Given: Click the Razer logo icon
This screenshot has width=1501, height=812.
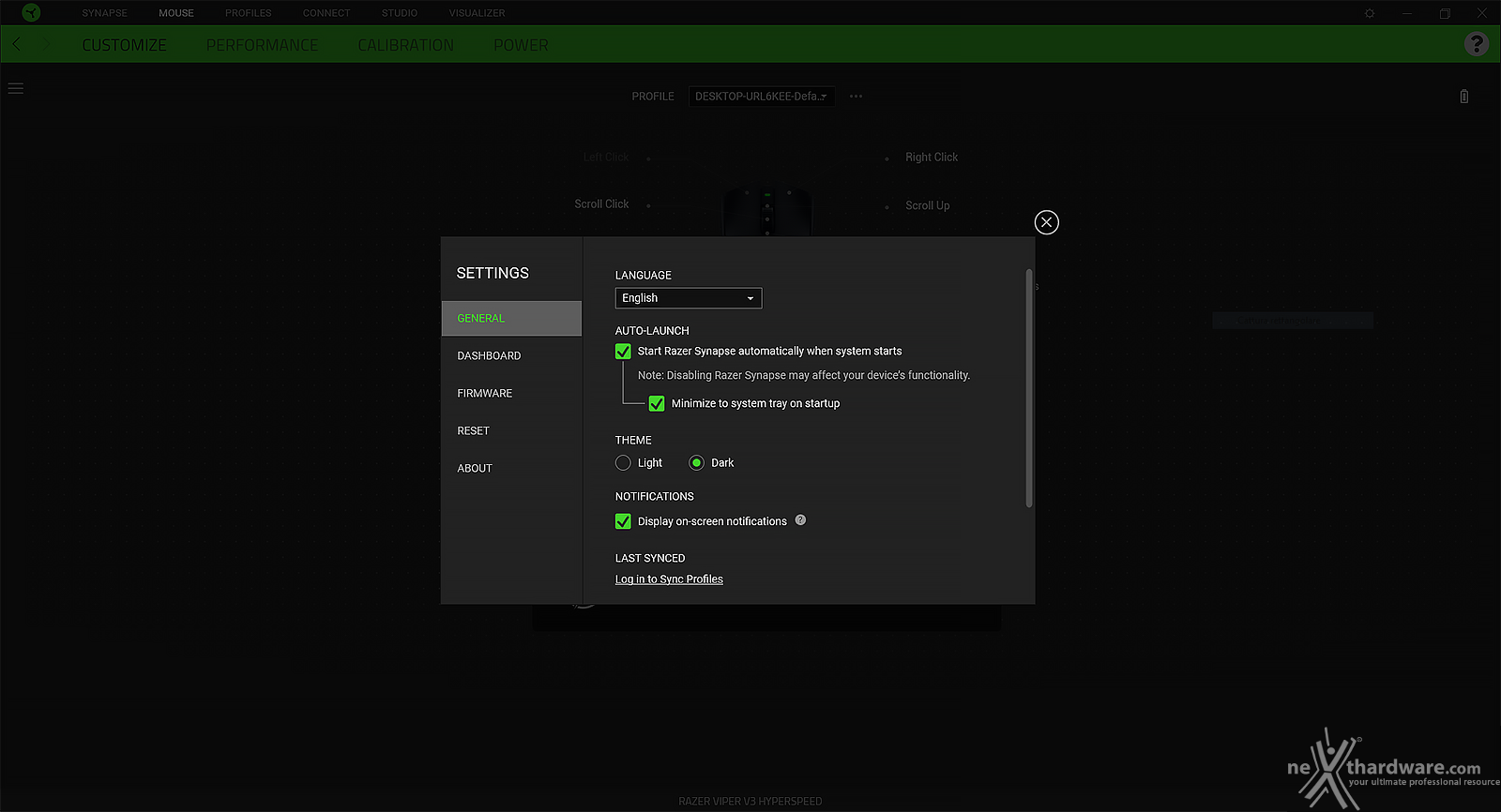Looking at the screenshot, I should tap(31, 12).
